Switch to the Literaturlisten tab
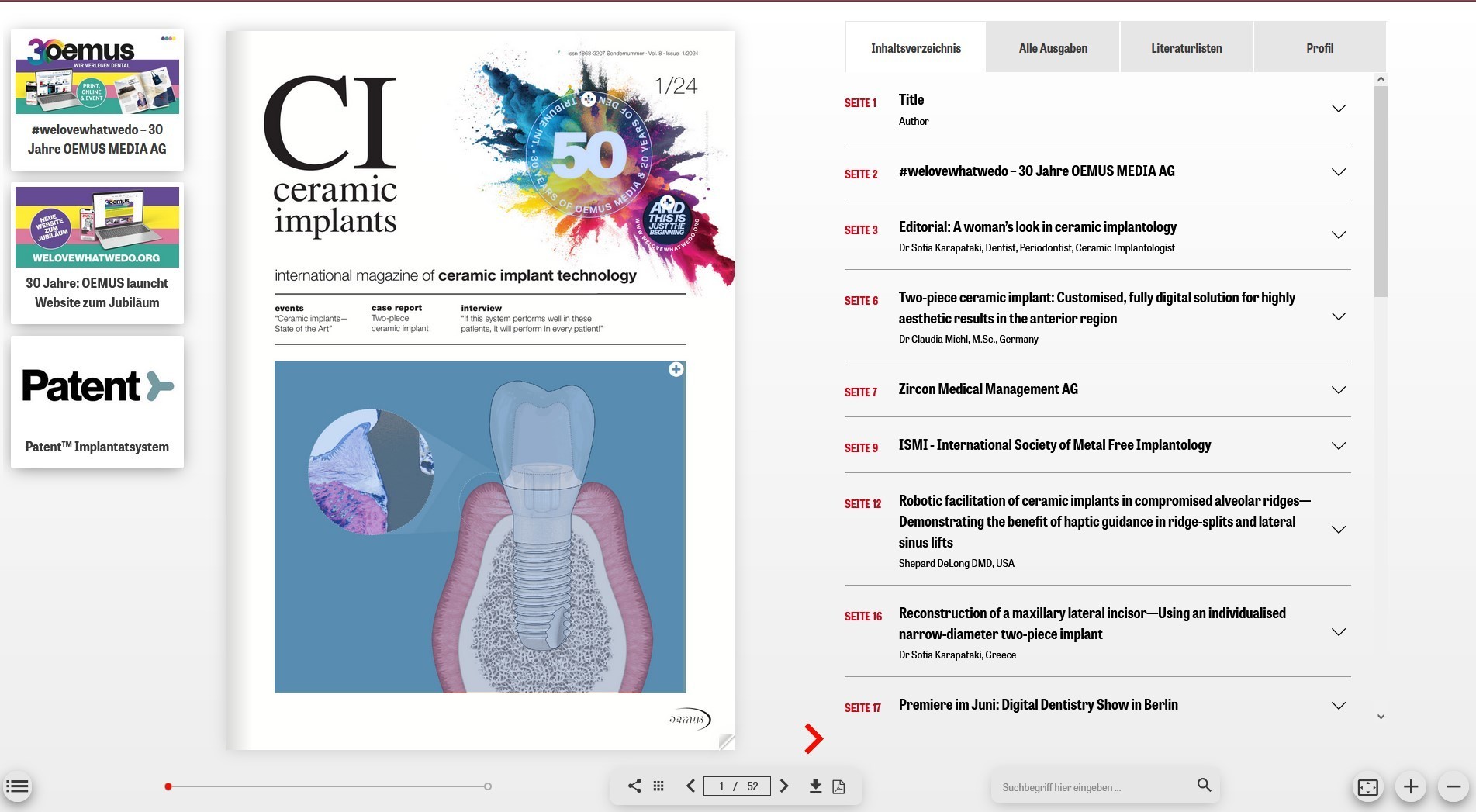This screenshot has height=812, width=1476. tap(1186, 48)
